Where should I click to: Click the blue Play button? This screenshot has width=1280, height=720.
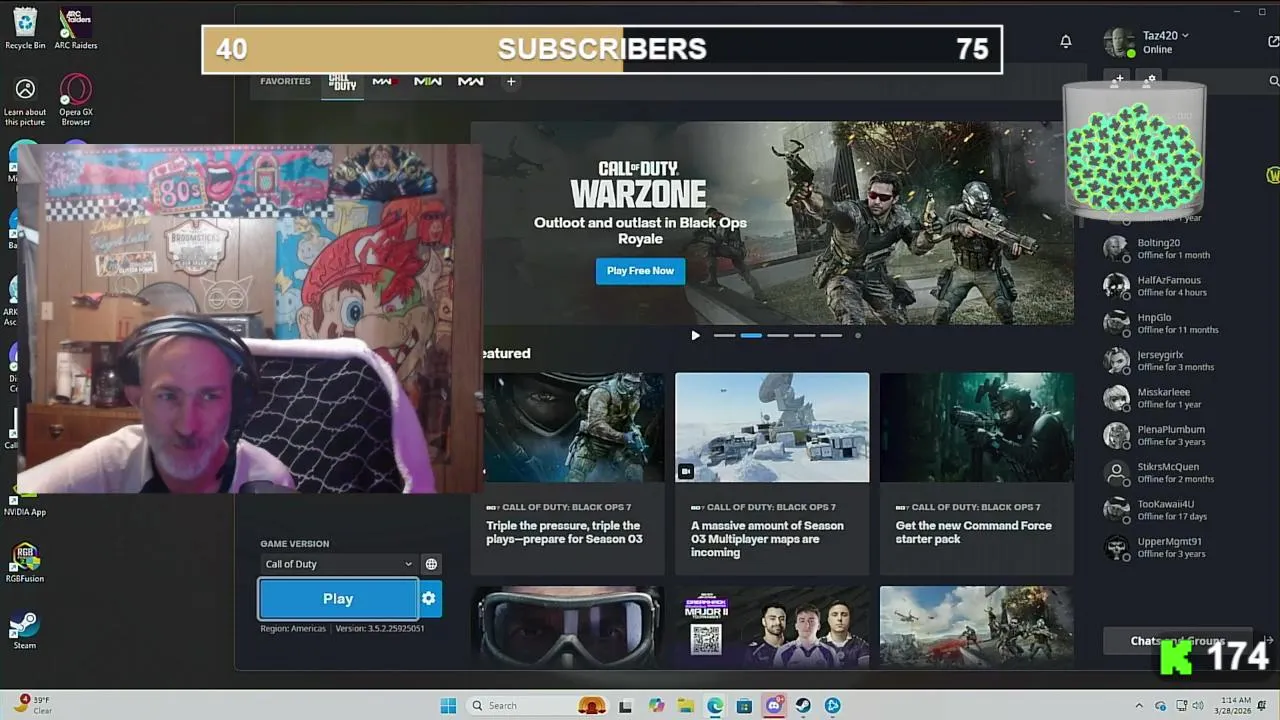point(338,599)
